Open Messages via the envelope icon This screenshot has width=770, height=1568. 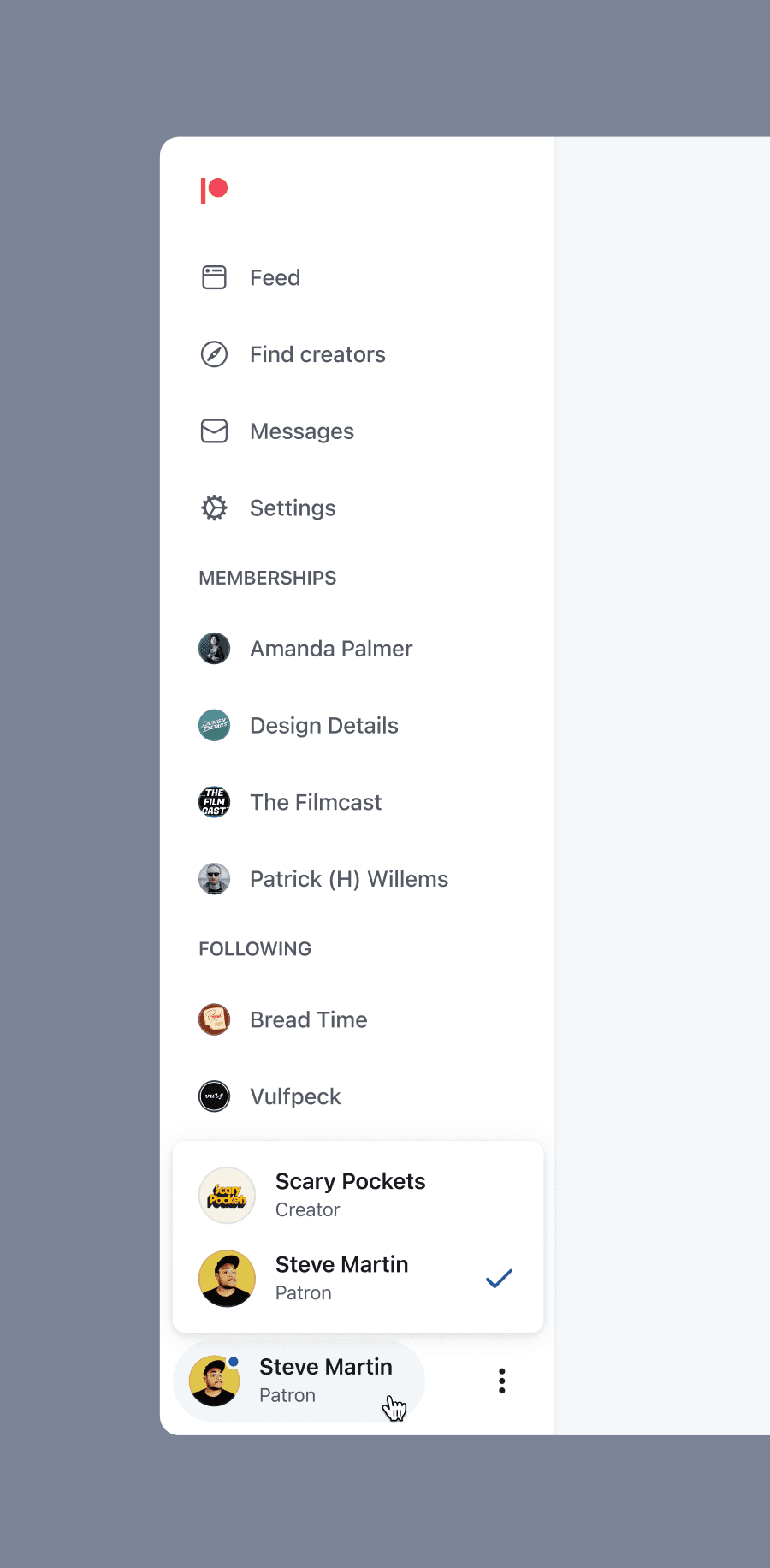pos(214,431)
